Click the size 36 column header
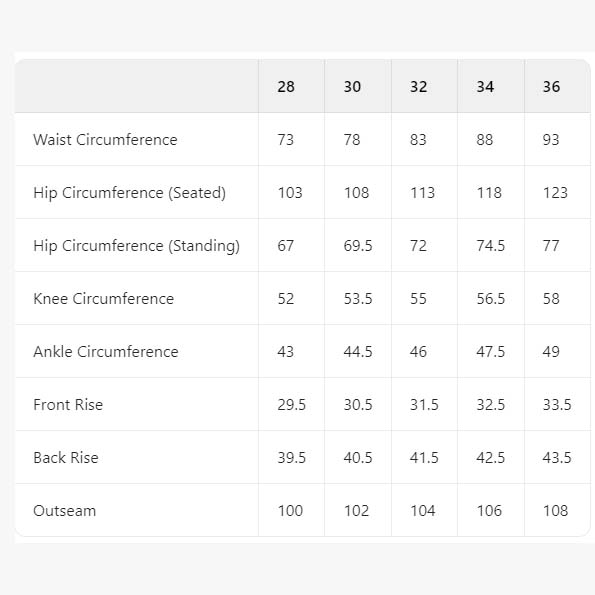 tap(551, 87)
